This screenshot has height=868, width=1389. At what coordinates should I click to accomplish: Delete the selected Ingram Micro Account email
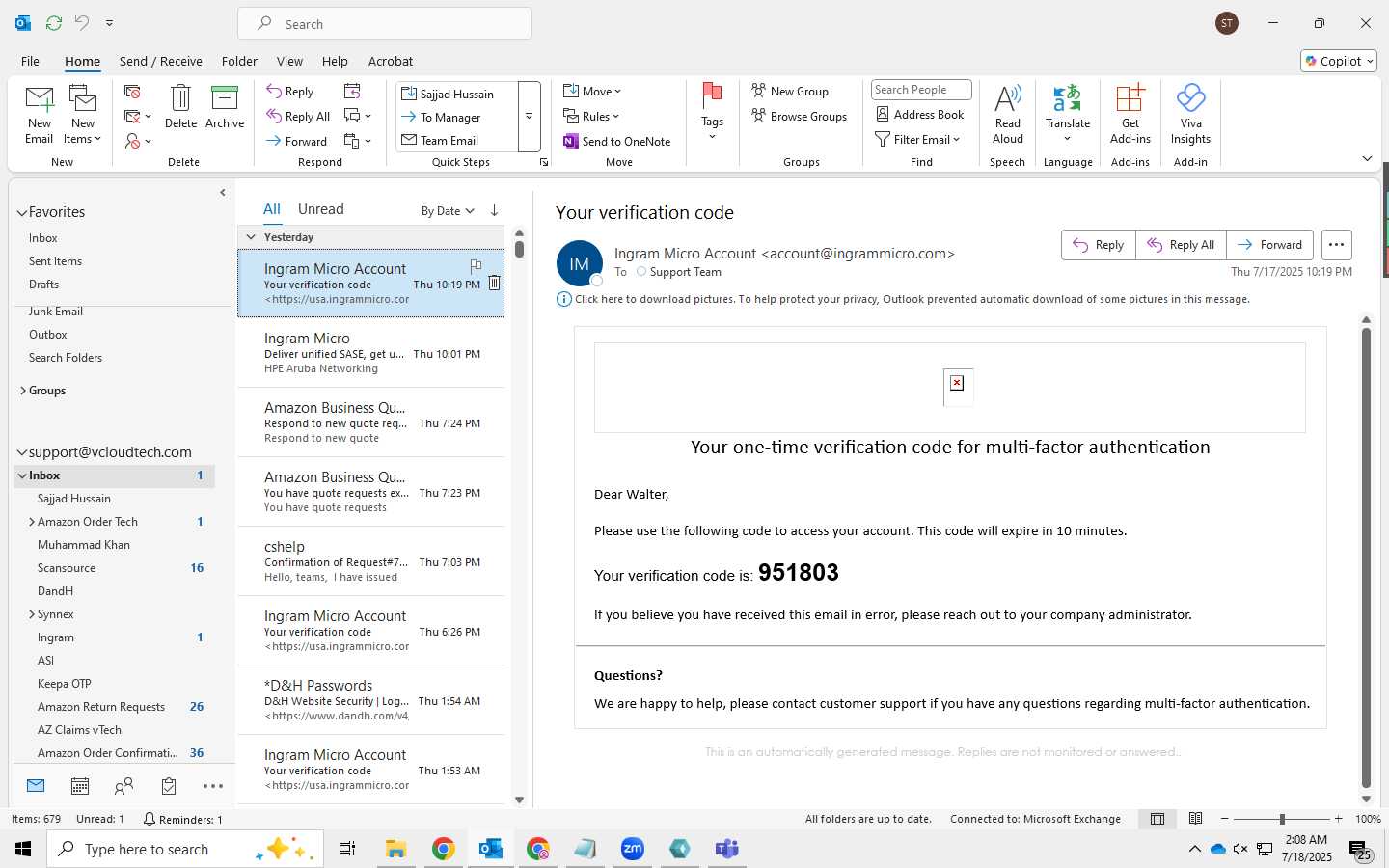pos(494,283)
